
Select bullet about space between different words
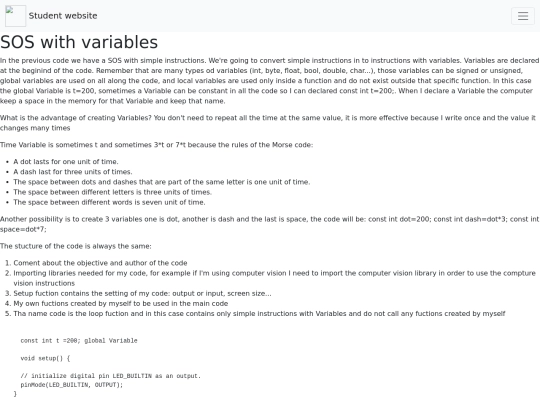pos(109,202)
